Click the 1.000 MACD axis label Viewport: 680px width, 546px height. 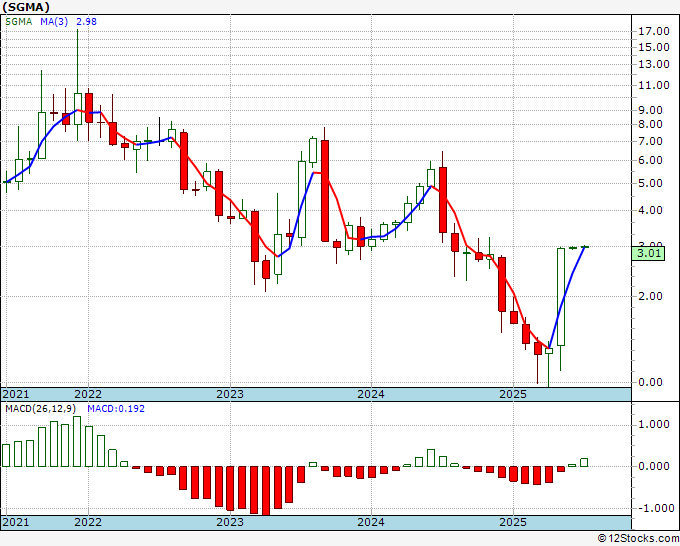click(x=654, y=425)
